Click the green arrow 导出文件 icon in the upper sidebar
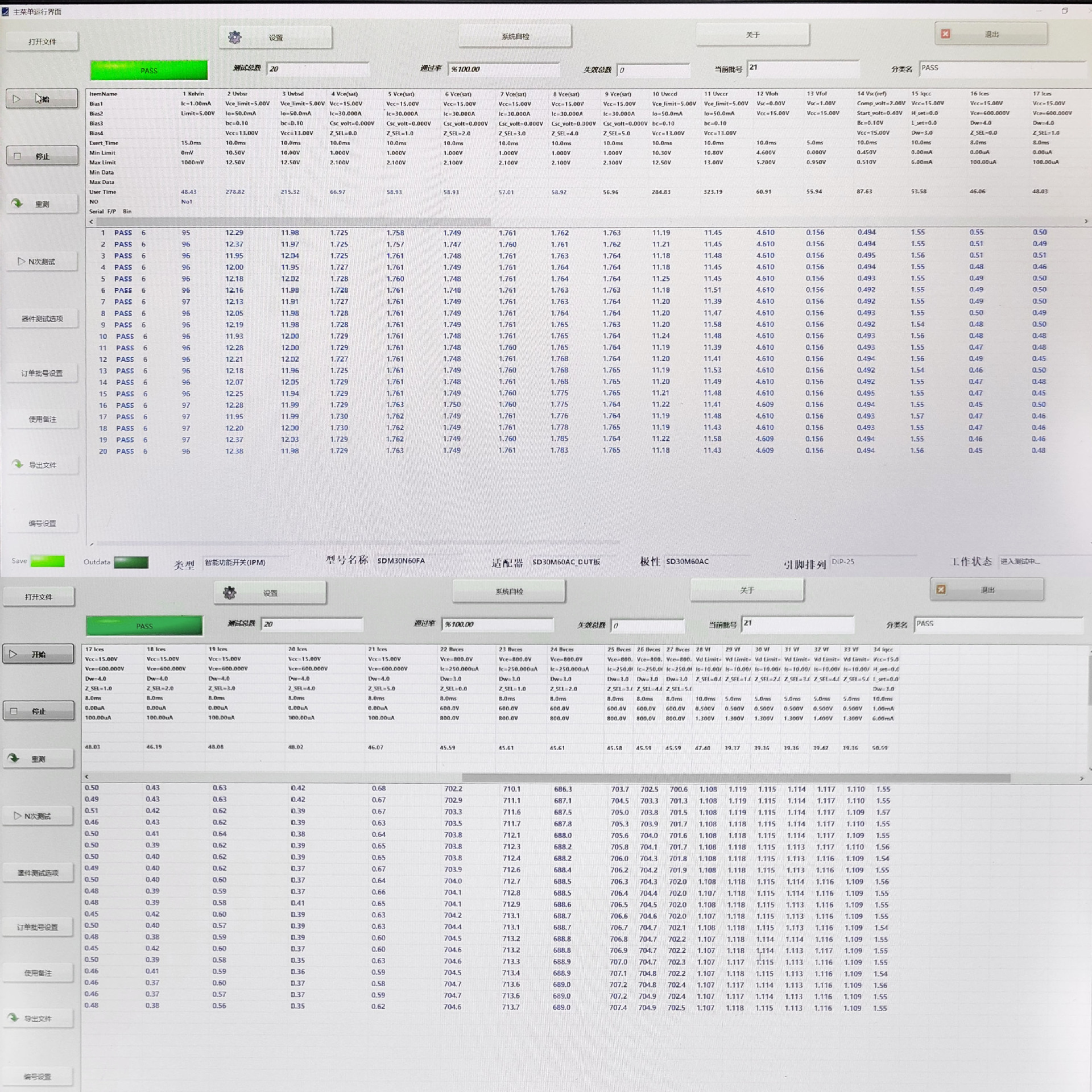Image resolution: width=1092 pixels, height=1092 pixels. click(x=18, y=465)
